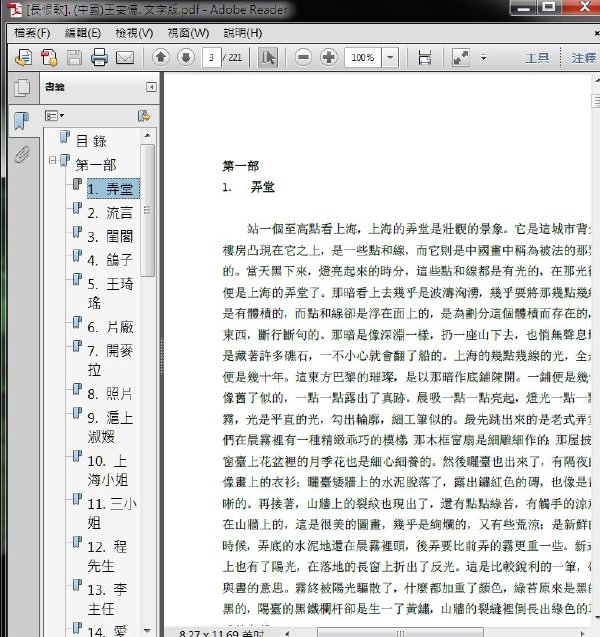Select bookmark 6. 片廠
This screenshot has height=637, width=600.
110,327
